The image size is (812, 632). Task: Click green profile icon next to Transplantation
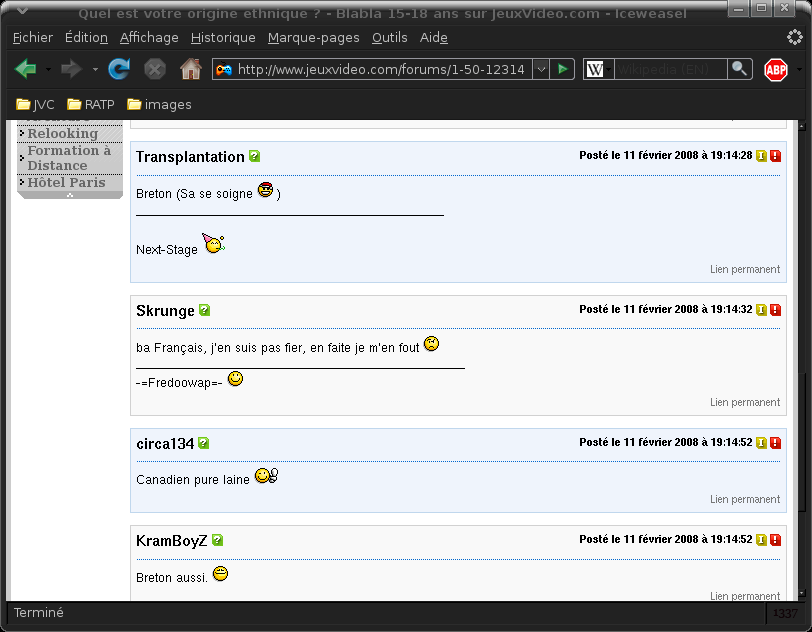254,156
